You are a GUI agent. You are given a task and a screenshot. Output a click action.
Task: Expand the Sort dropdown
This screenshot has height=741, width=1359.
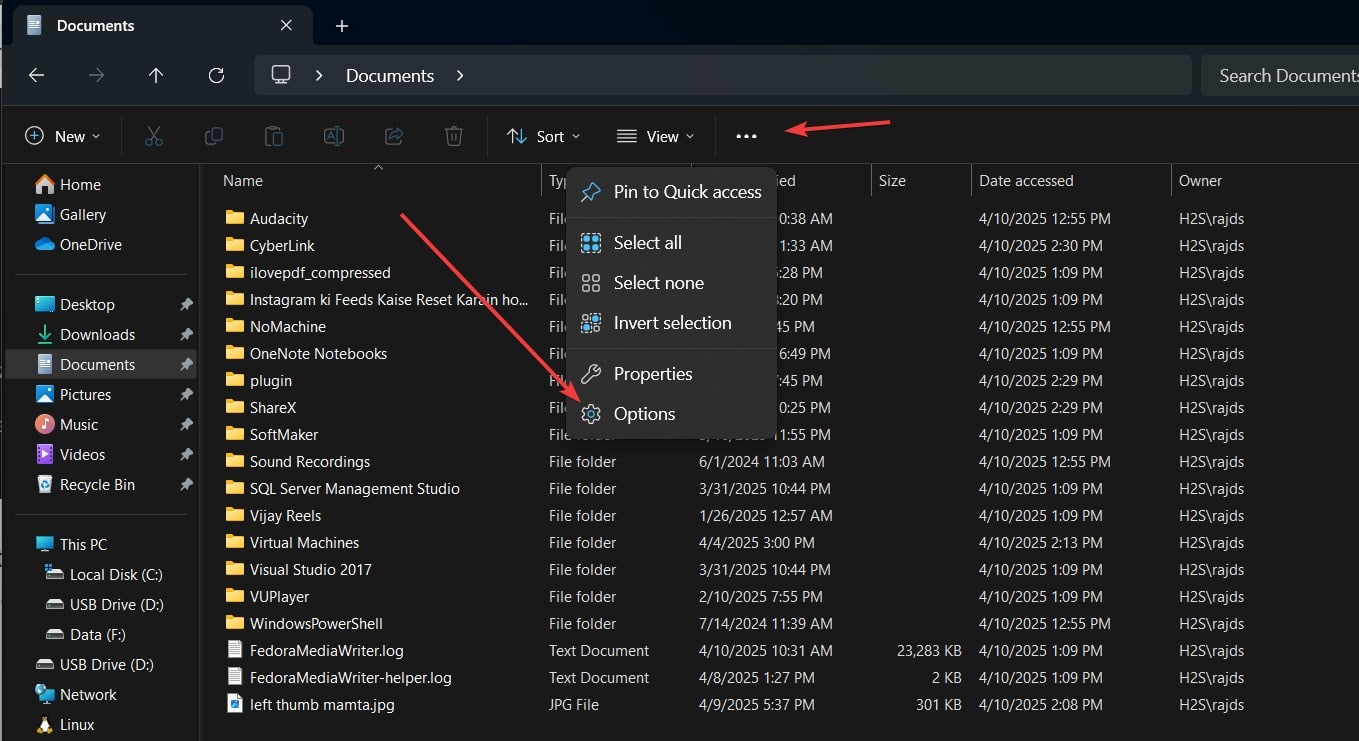tap(543, 136)
